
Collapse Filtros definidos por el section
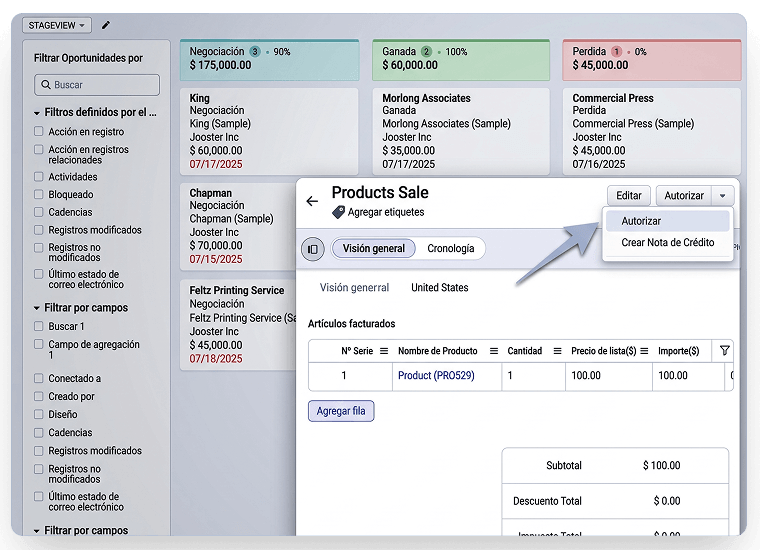point(37,113)
